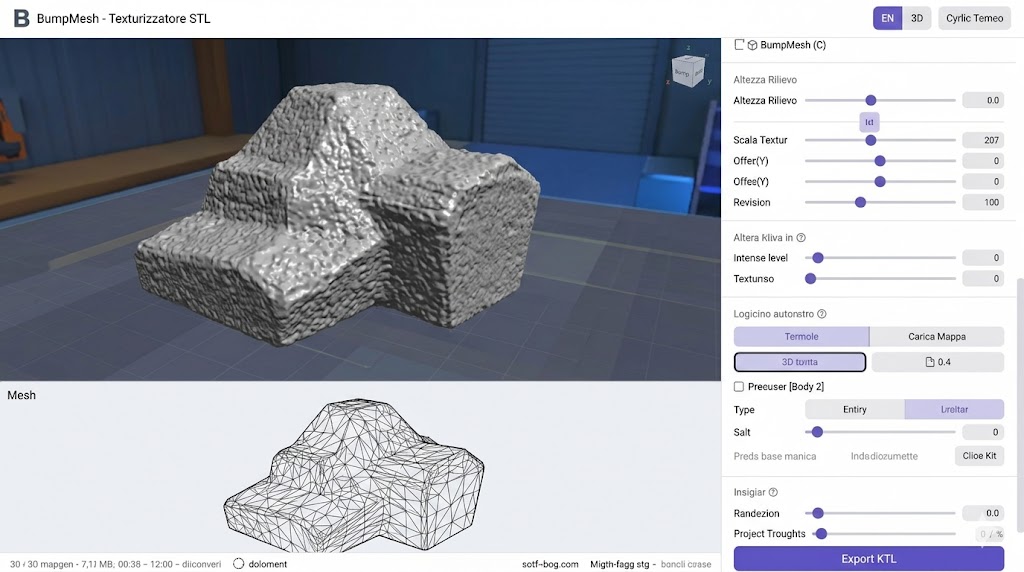Click the BumpMesh logo icon
Screen dimensions: 1024x572
(x=21, y=18)
